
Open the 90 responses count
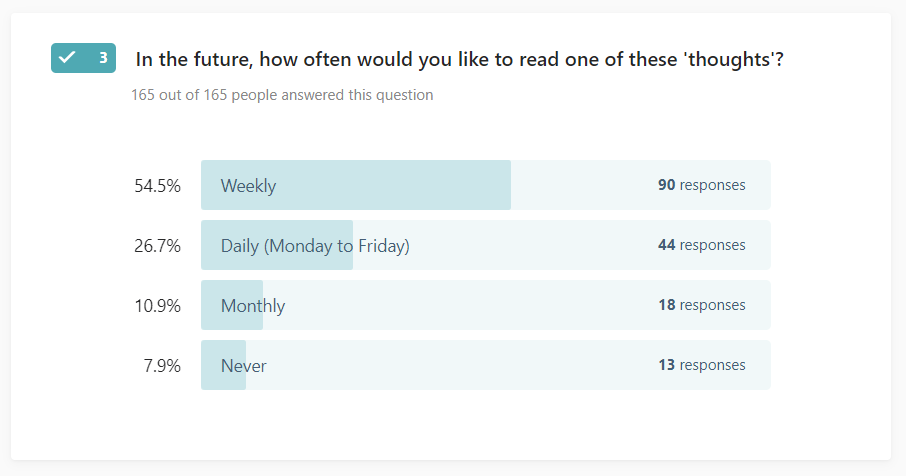click(x=701, y=185)
